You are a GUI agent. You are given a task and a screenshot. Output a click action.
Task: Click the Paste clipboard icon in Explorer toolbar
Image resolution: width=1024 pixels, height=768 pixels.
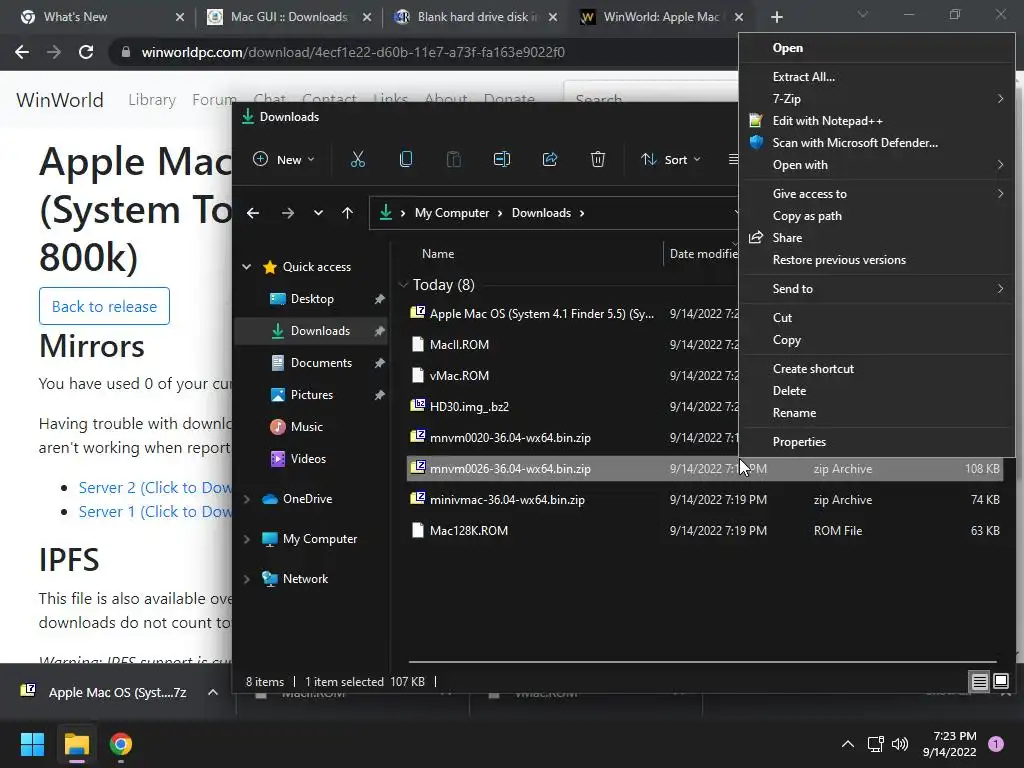coord(453,159)
